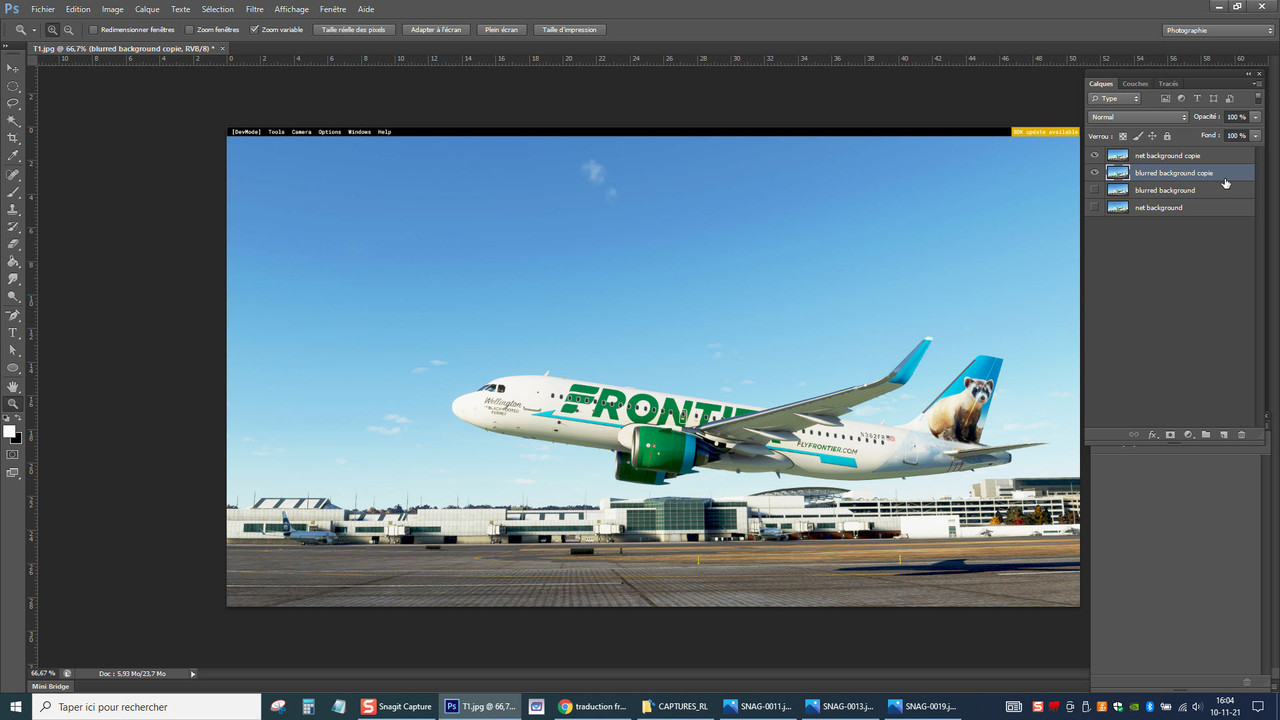Toggle Quick Mask mode
1280x720 pixels.
pos(13,455)
